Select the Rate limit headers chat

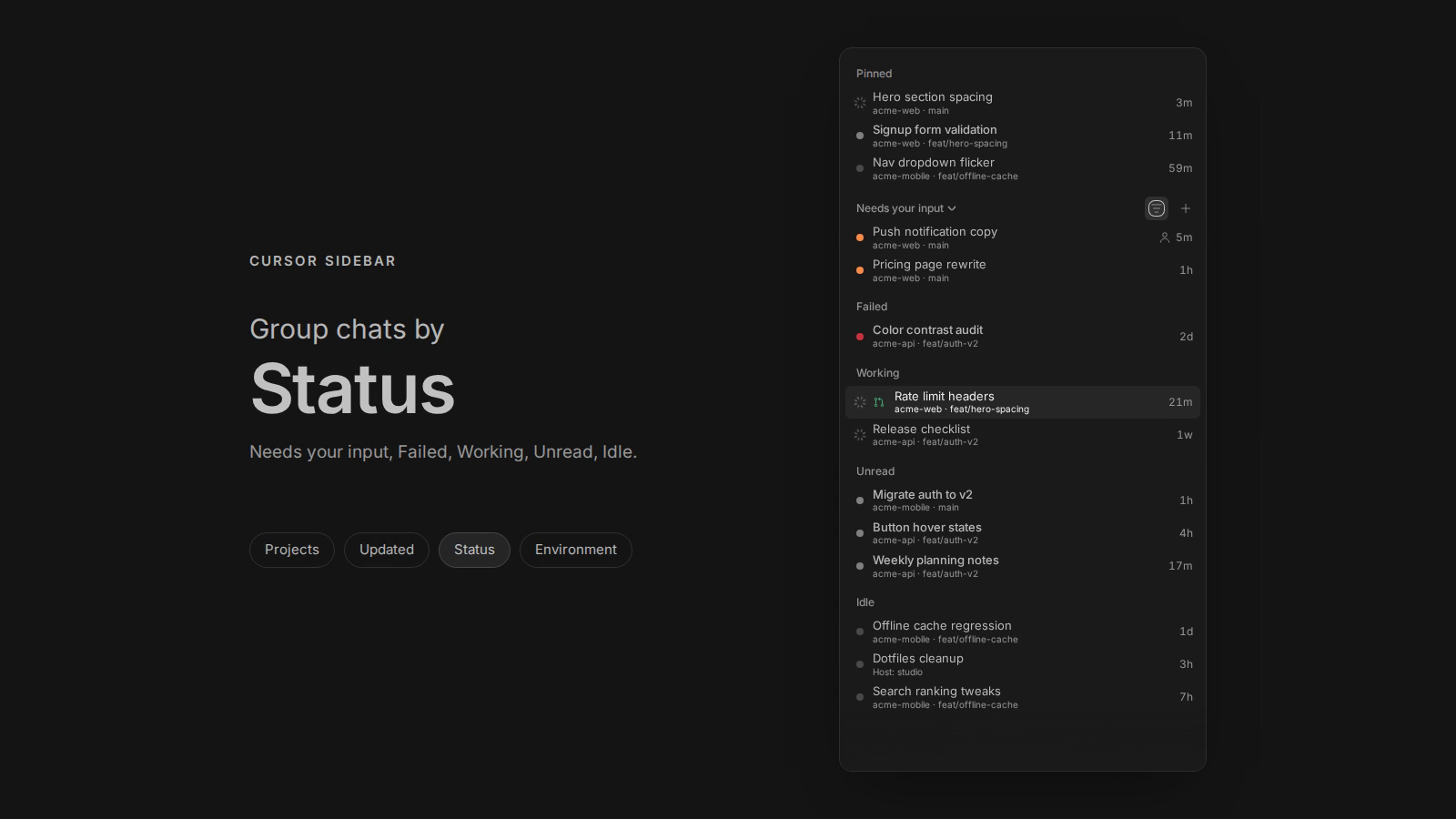(x=1023, y=402)
